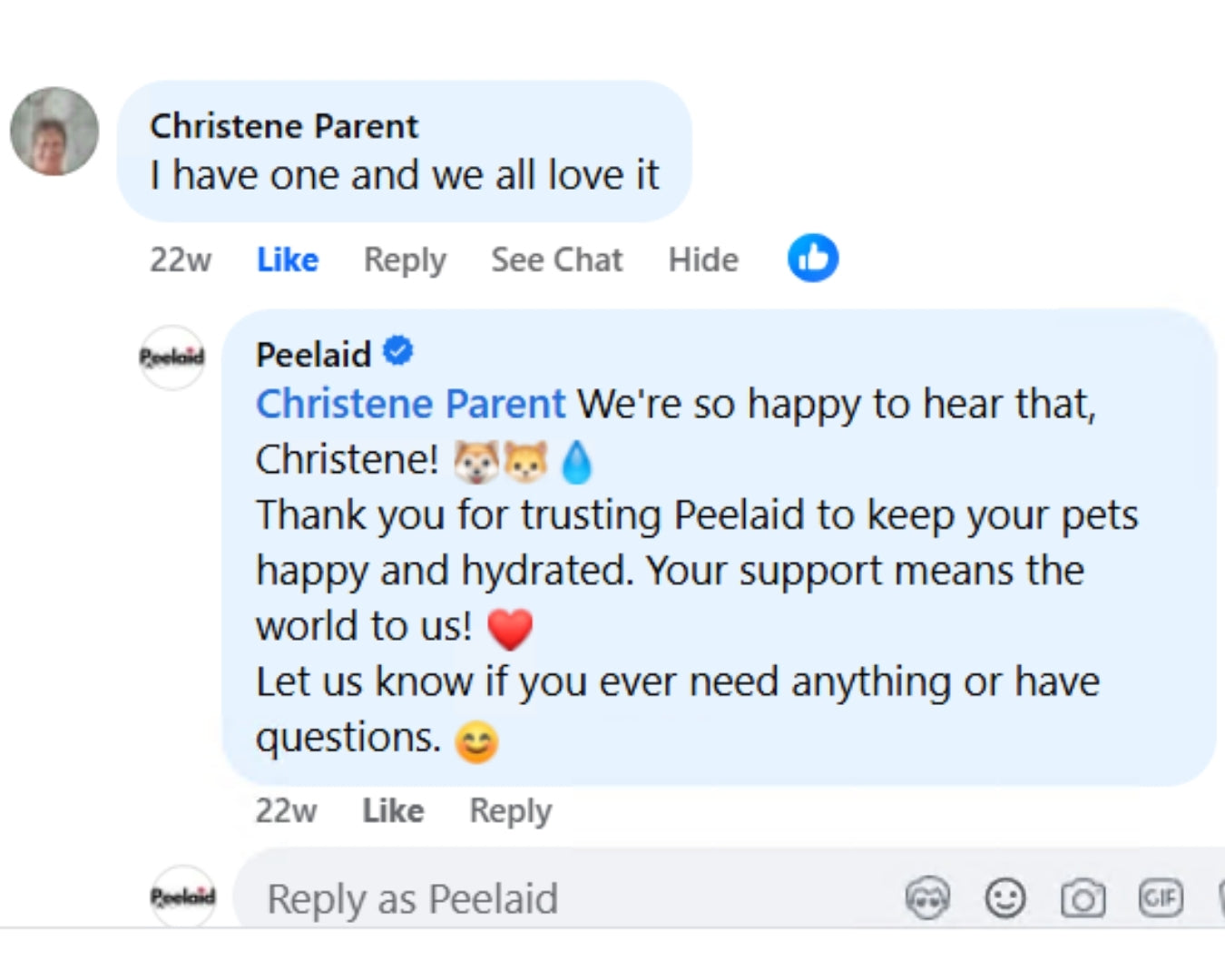Viewport: 1225px width, 980px height.
Task: Reply to the Peelaid comment
Action: point(510,810)
